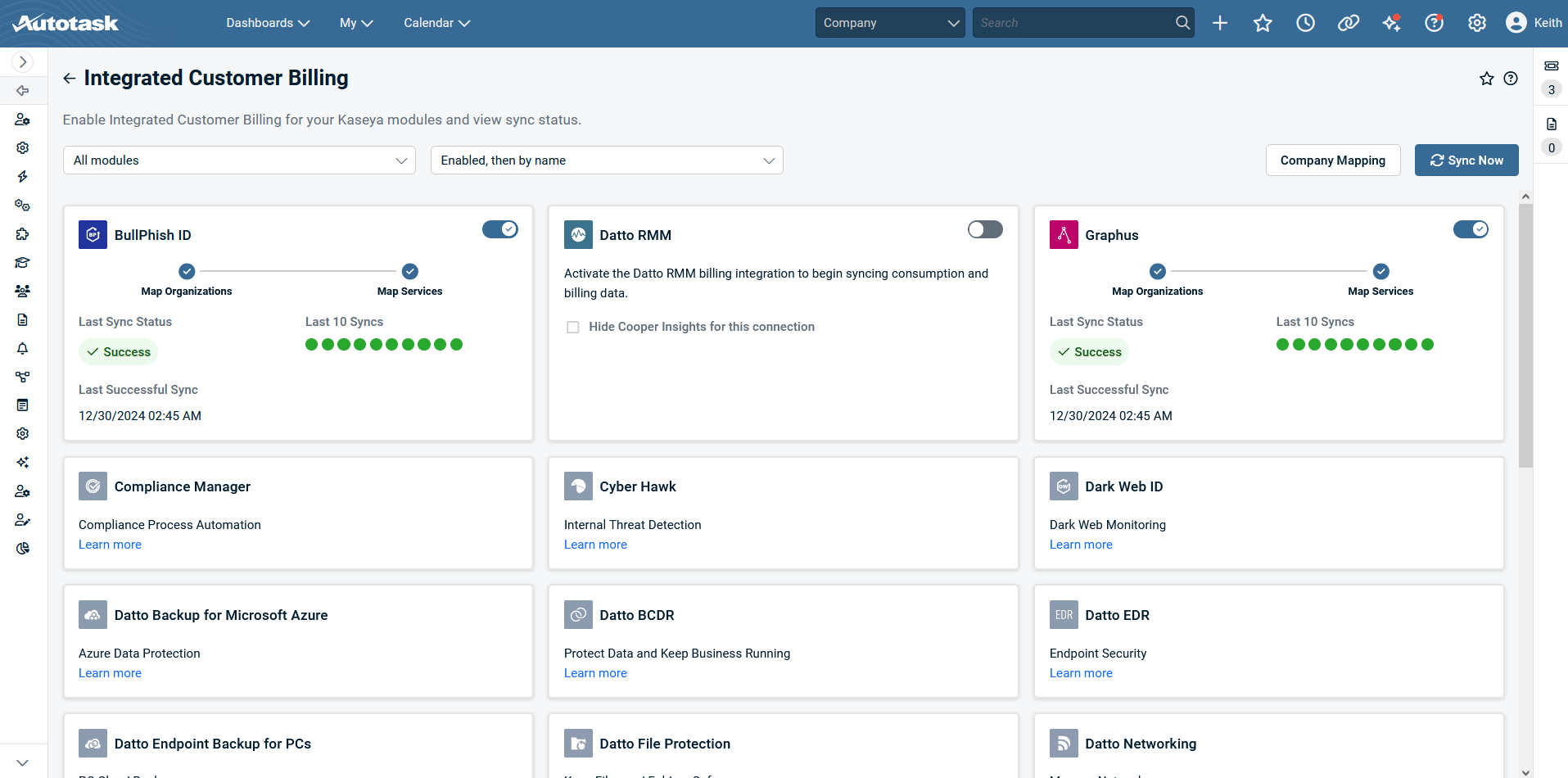
Task: Click the bell notifications sidebar icon
Action: (23, 348)
